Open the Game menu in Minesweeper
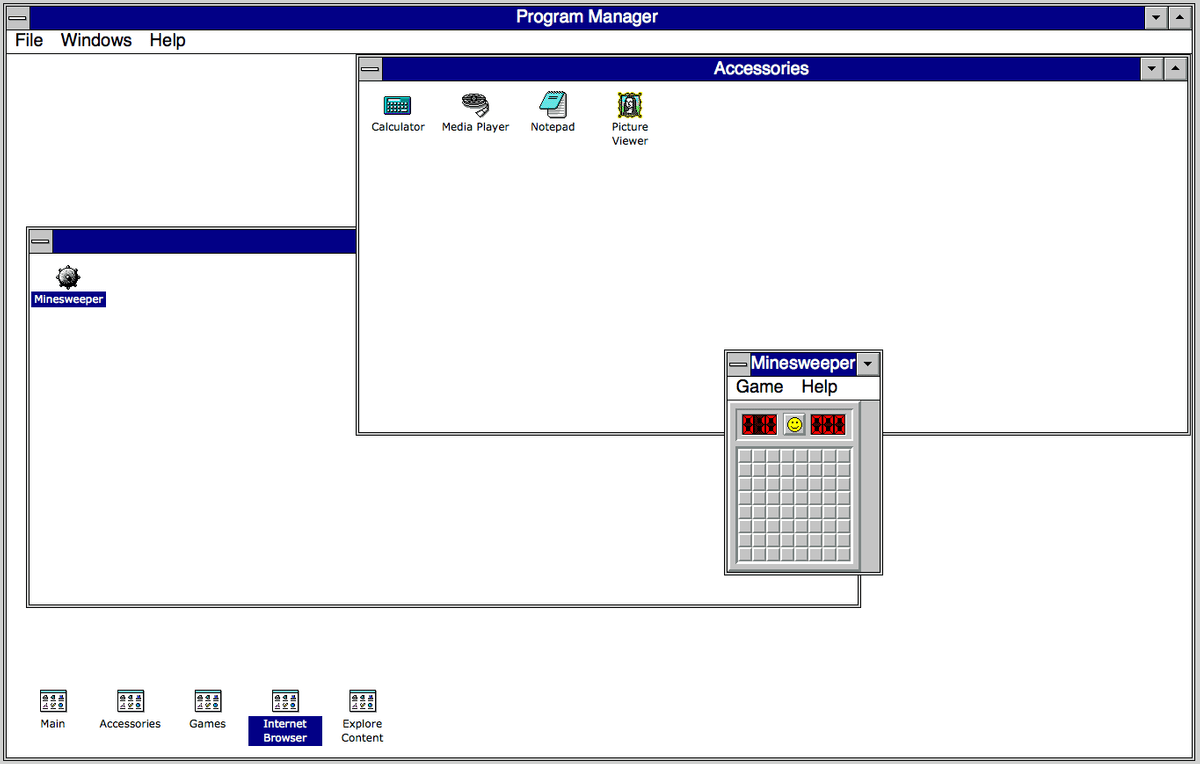1200x764 pixels. (x=758, y=387)
